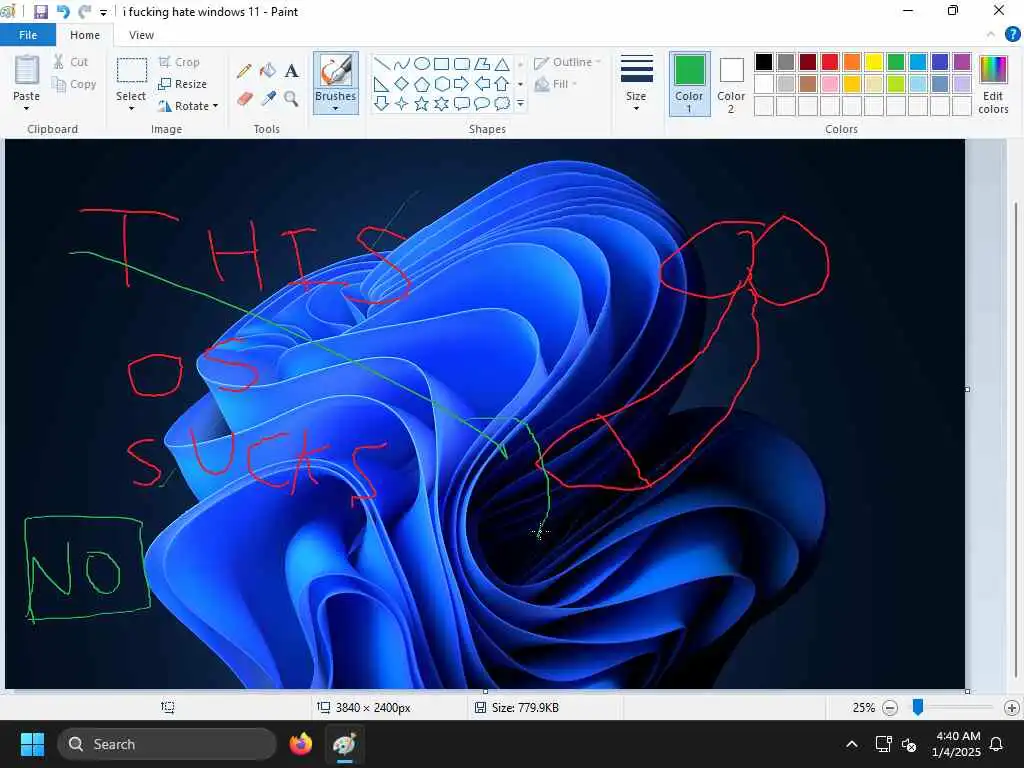
Task: Open the File menu
Action: click(28, 35)
